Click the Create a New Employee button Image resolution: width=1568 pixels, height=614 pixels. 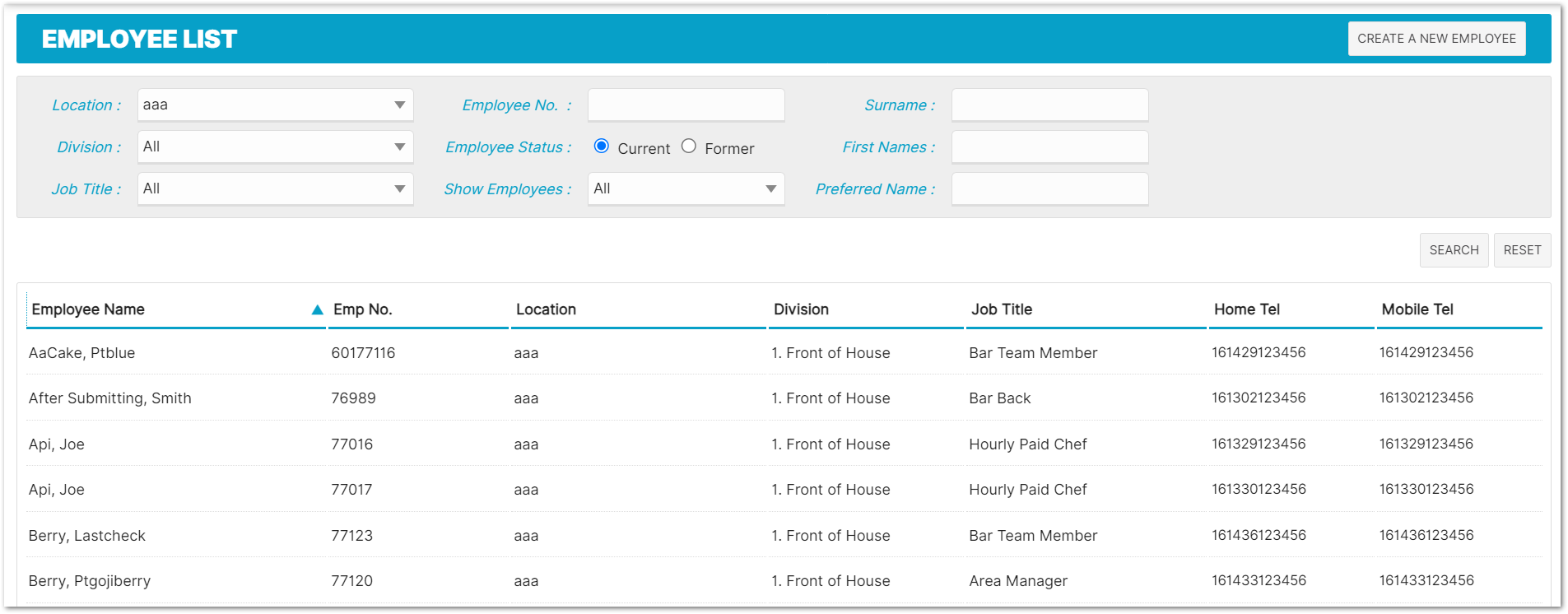(1436, 39)
